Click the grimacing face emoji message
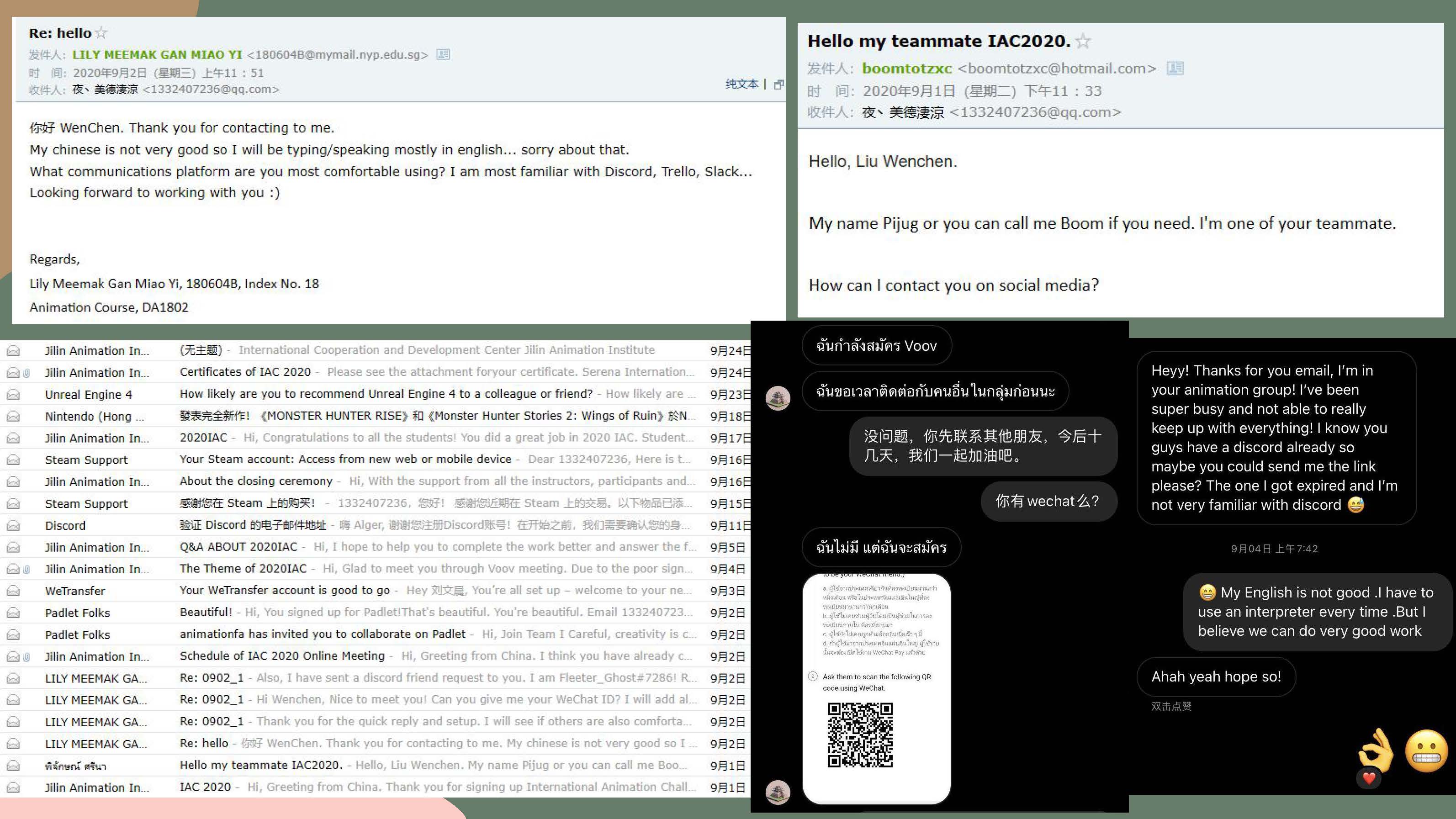This screenshot has height=819, width=1456. [x=1427, y=750]
